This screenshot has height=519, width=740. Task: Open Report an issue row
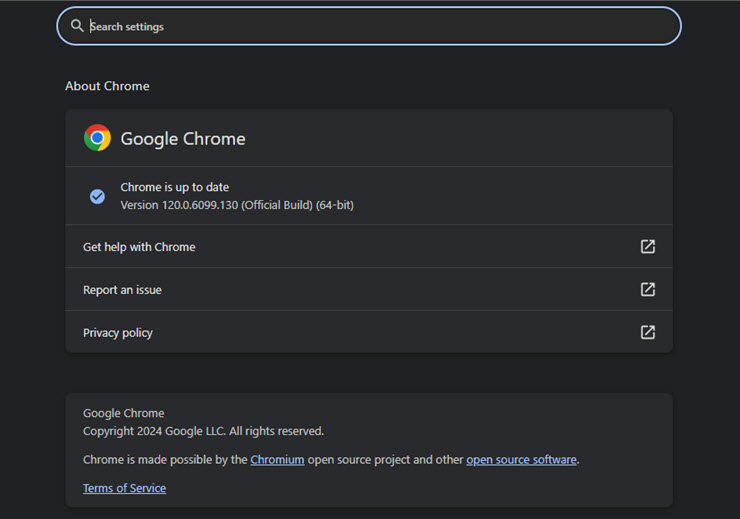pyautogui.click(x=369, y=289)
